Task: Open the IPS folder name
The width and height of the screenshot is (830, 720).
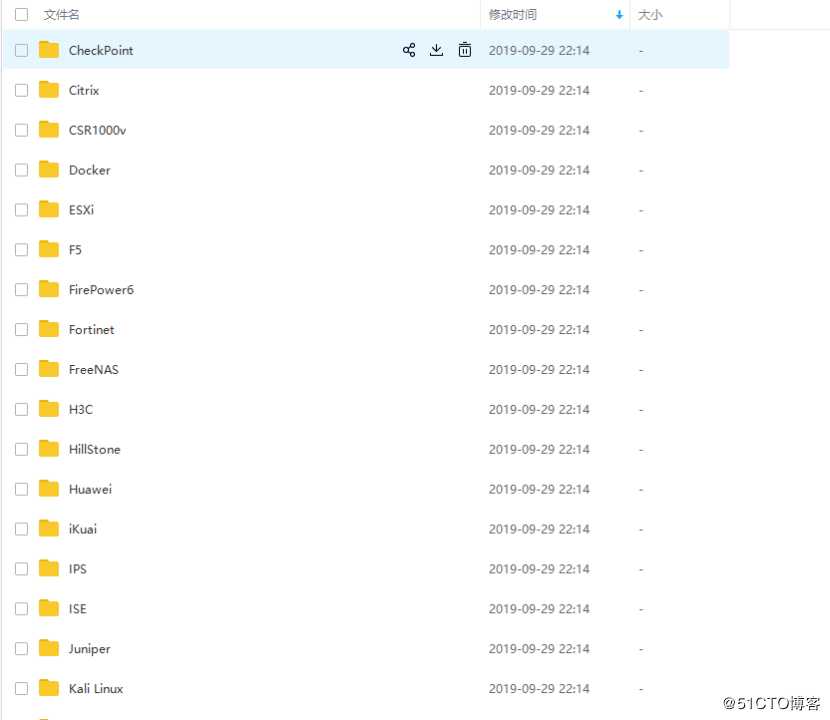Action: (x=78, y=569)
